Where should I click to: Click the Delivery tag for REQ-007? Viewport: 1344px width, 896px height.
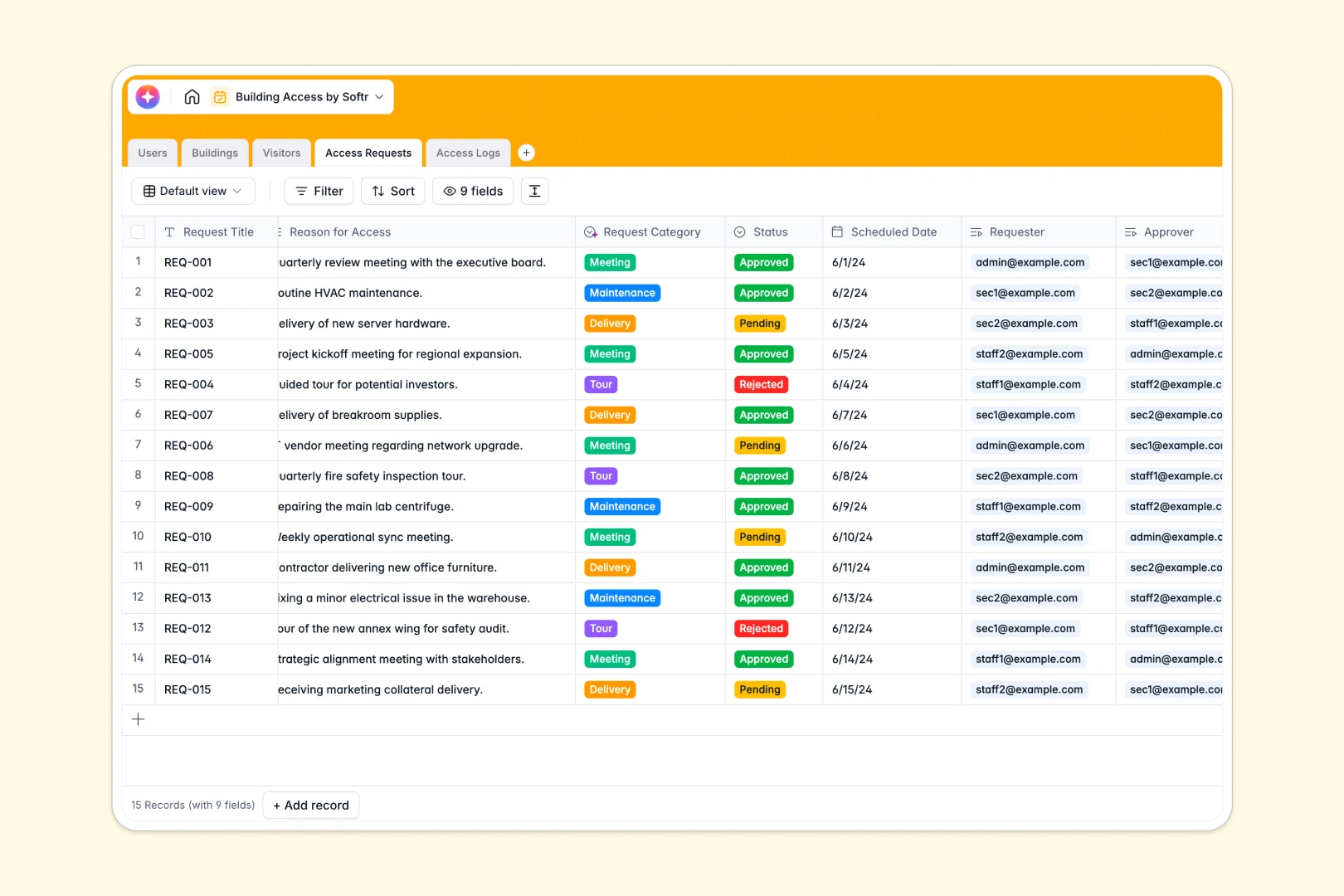pos(610,415)
